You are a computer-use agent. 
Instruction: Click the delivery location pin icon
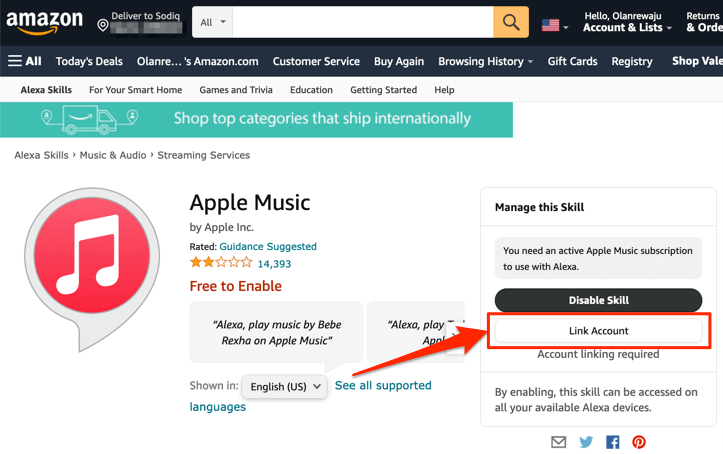pos(103,24)
